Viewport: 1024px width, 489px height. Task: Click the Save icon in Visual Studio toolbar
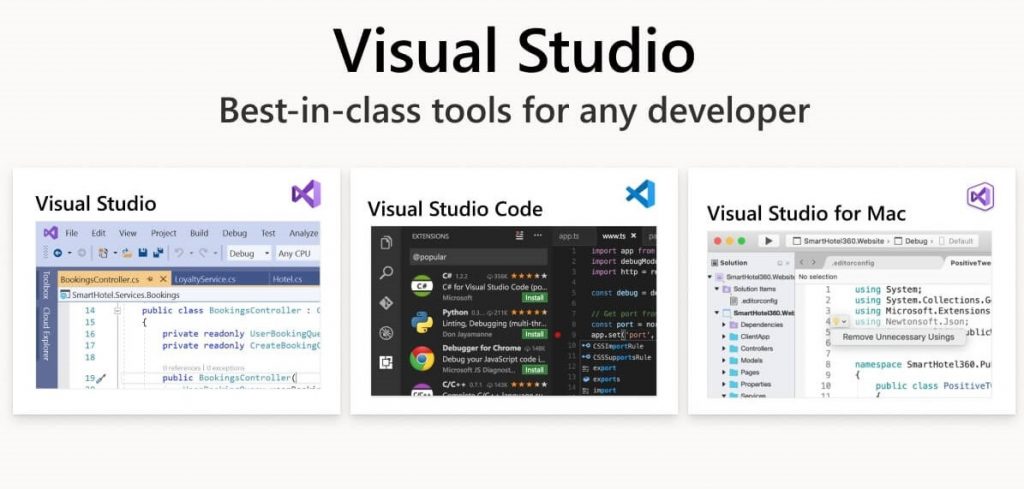pyautogui.click(x=143, y=254)
